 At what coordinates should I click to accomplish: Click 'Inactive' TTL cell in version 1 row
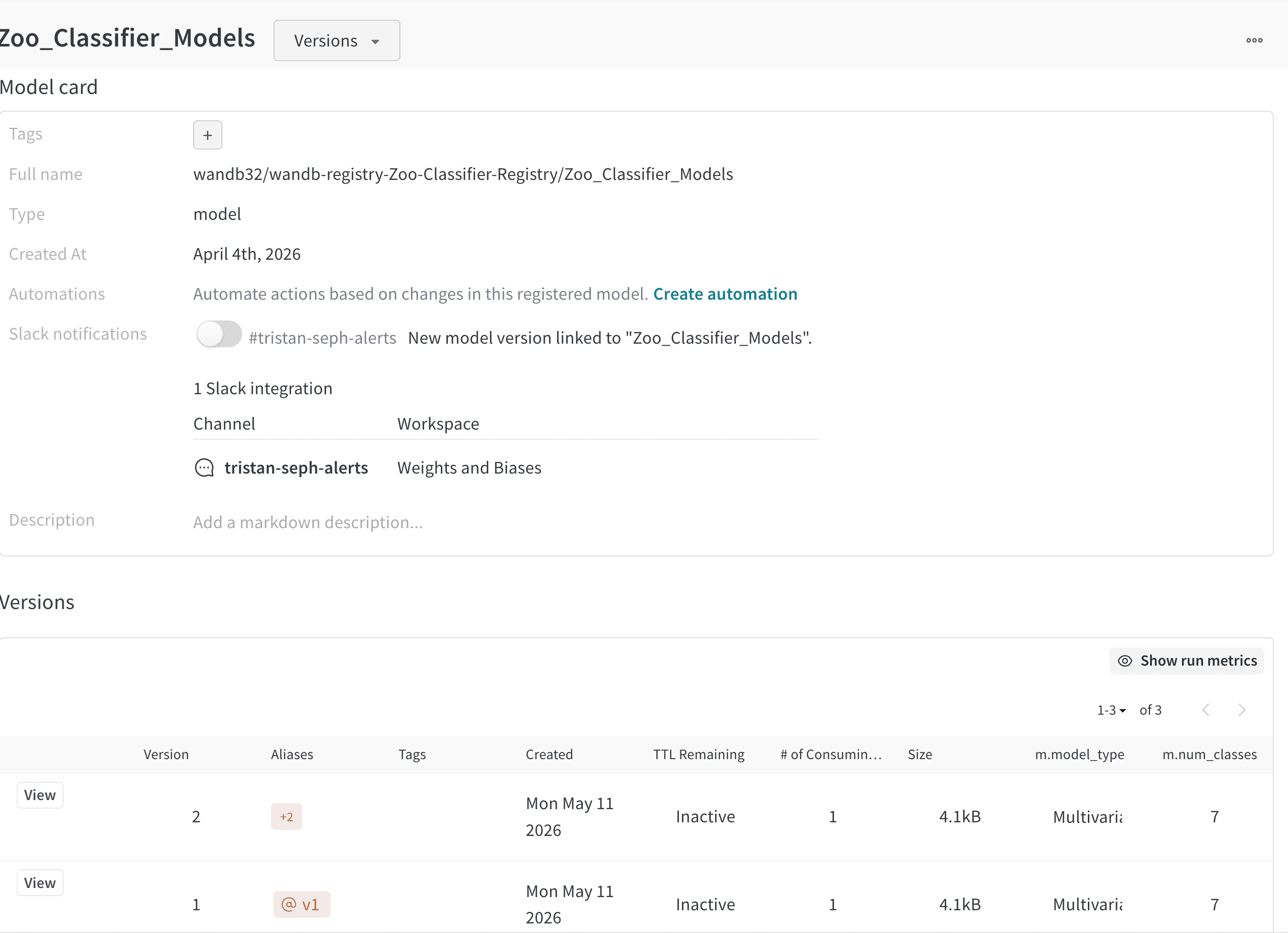coord(705,904)
